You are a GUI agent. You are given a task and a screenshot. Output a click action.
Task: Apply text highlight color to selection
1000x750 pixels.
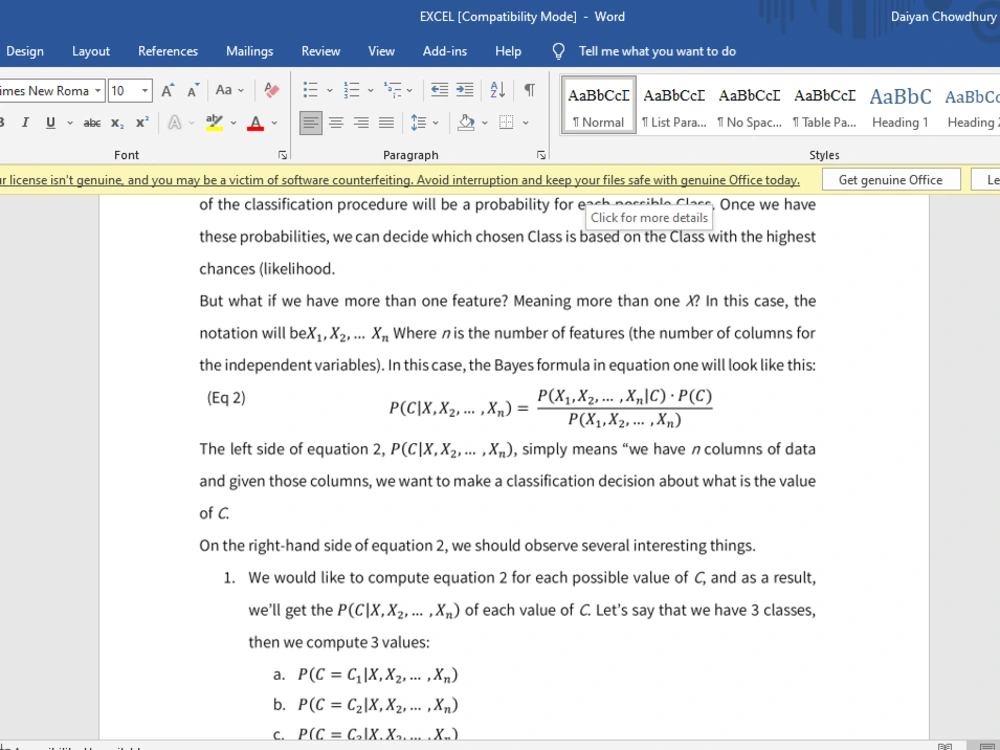point(214,121)
